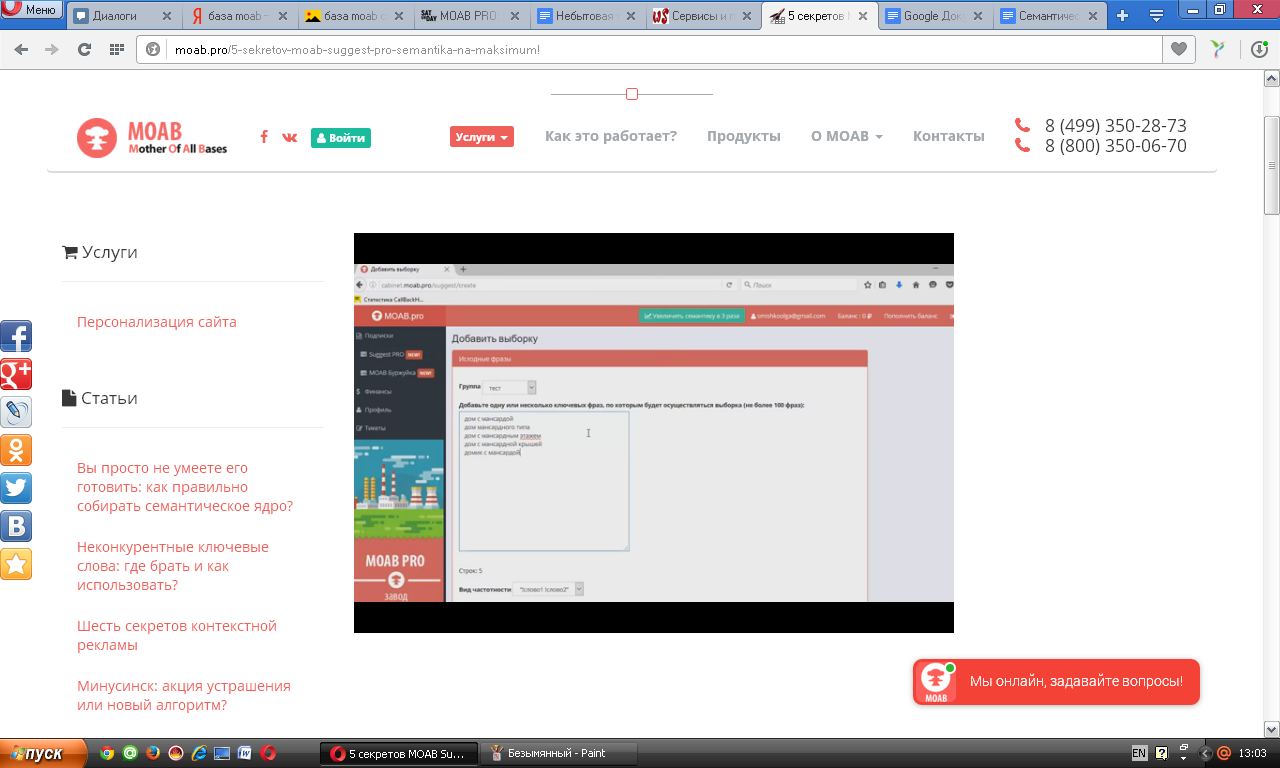
Task: Open the downloads arrow icon in toolbar
Action: point(1260,49)
